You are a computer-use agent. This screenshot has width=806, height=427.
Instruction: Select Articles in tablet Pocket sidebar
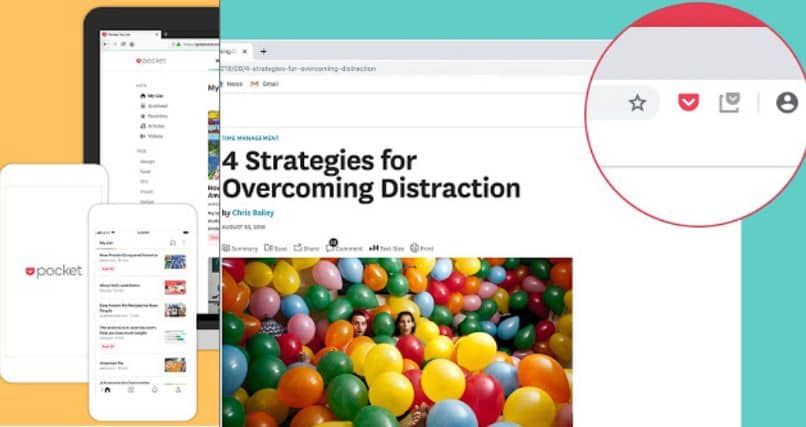(153, 126)
